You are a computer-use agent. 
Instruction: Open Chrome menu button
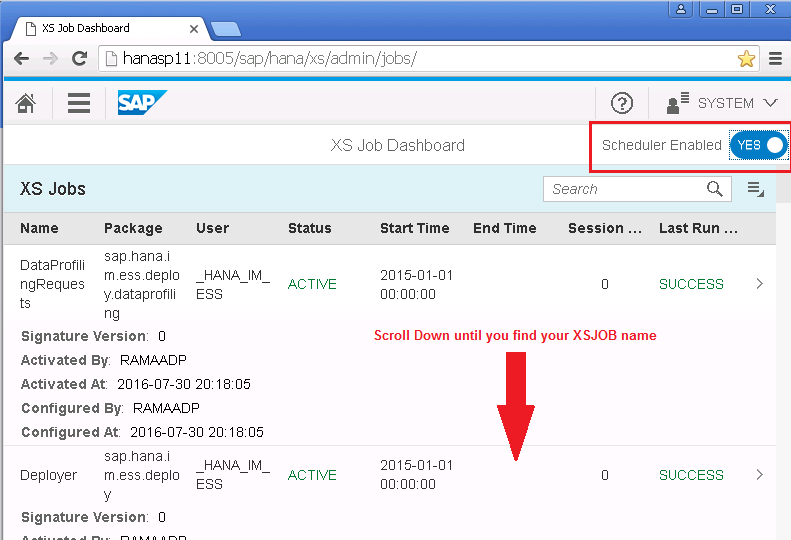coord(775,59)
